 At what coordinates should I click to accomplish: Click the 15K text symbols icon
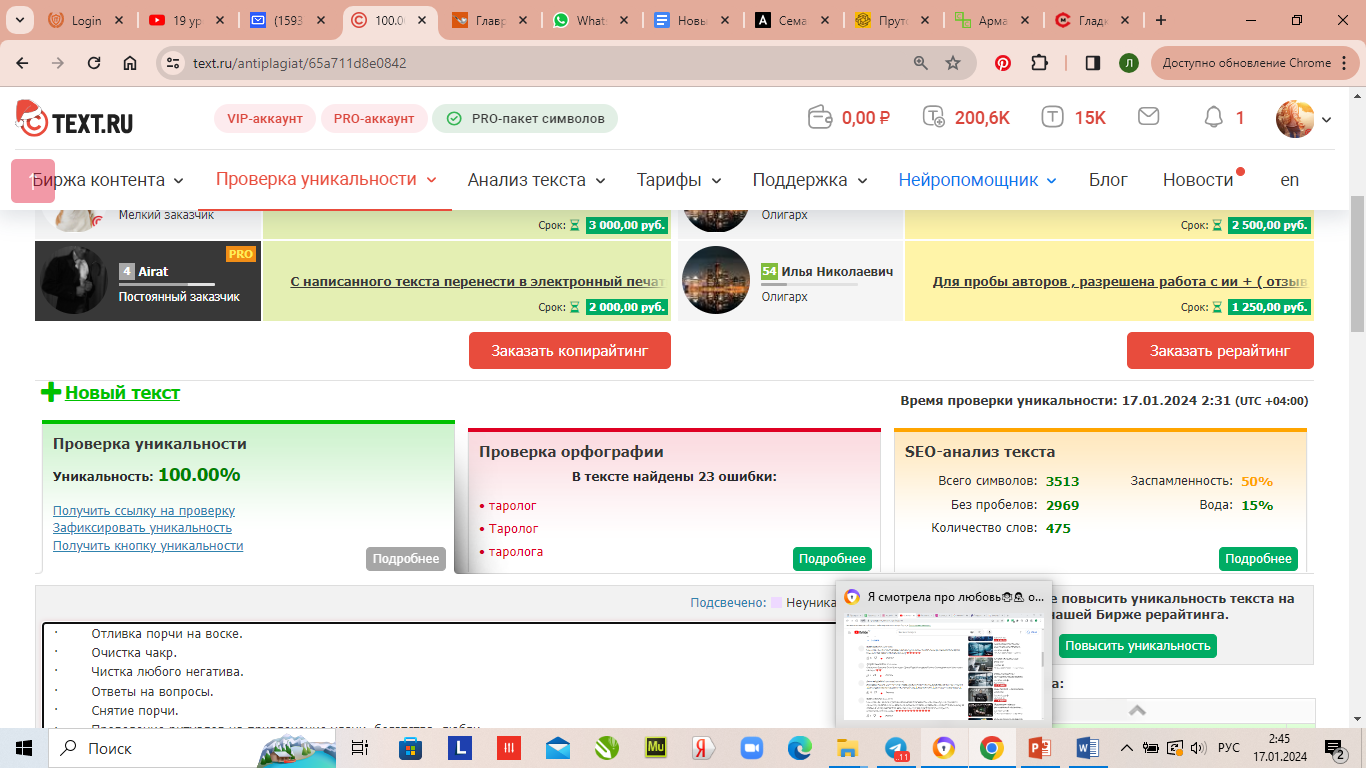[x=1053, y=117]
